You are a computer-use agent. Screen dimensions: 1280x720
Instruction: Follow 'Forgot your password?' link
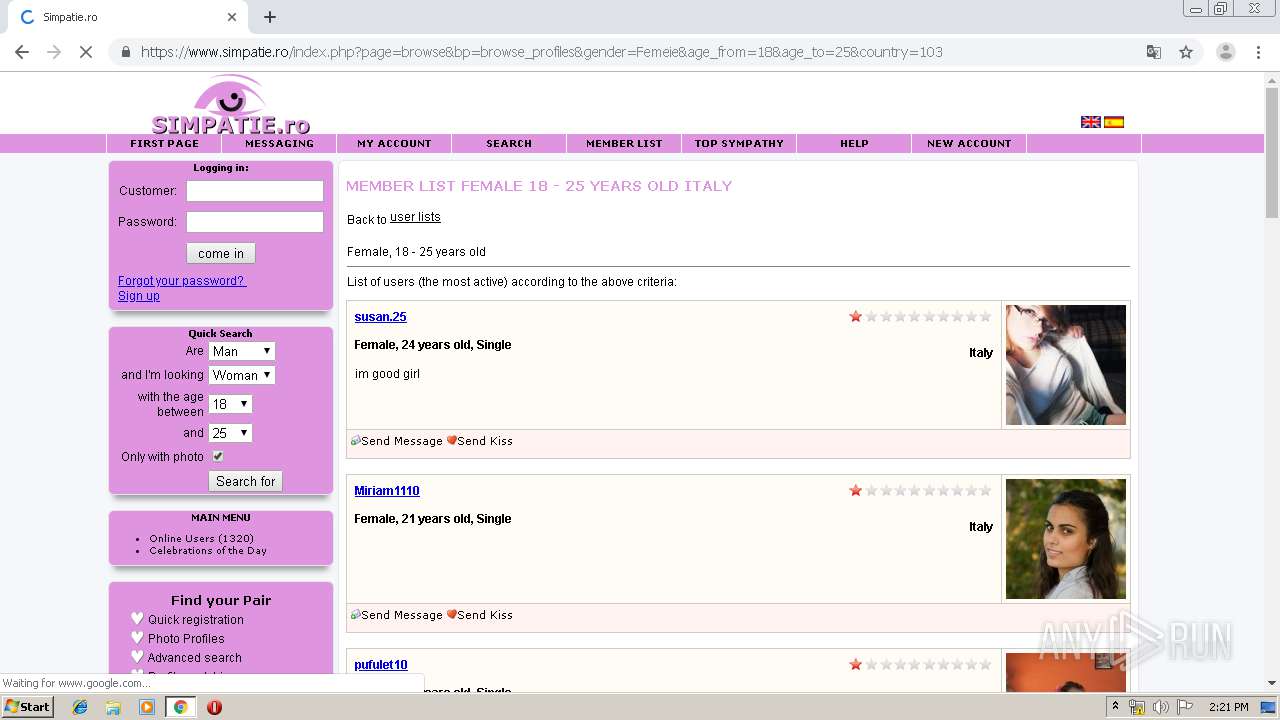point(182,281)
